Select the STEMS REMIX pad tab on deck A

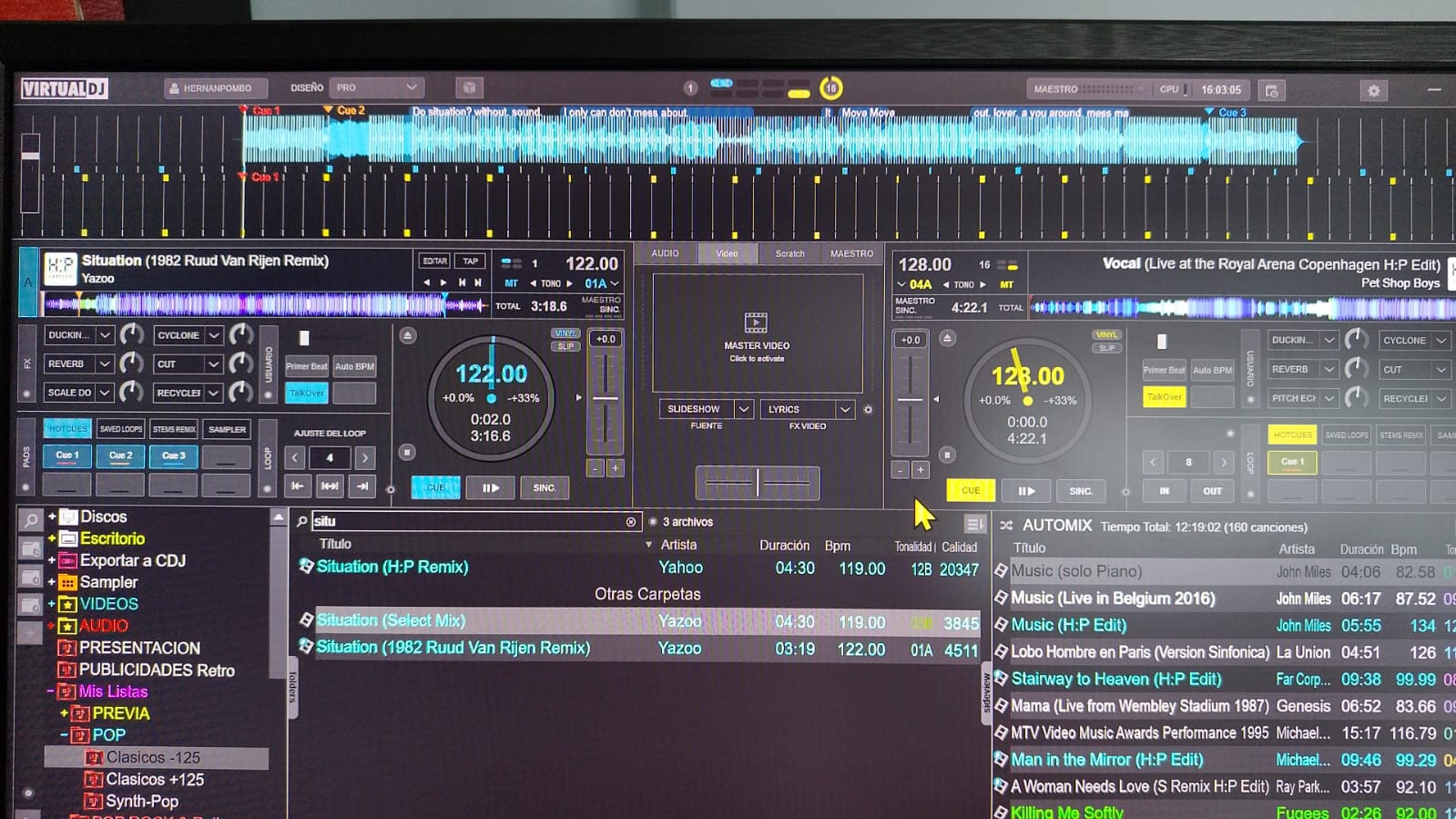(174, 429)
